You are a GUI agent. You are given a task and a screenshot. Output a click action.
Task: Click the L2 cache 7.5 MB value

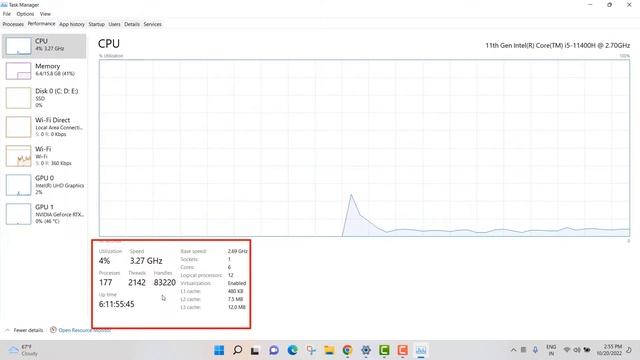click(236, 299)
